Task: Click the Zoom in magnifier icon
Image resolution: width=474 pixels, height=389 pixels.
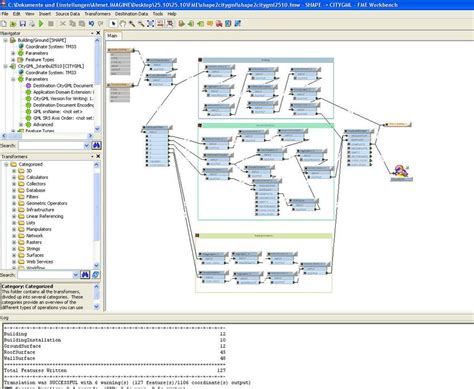Action: pos(132,23)
